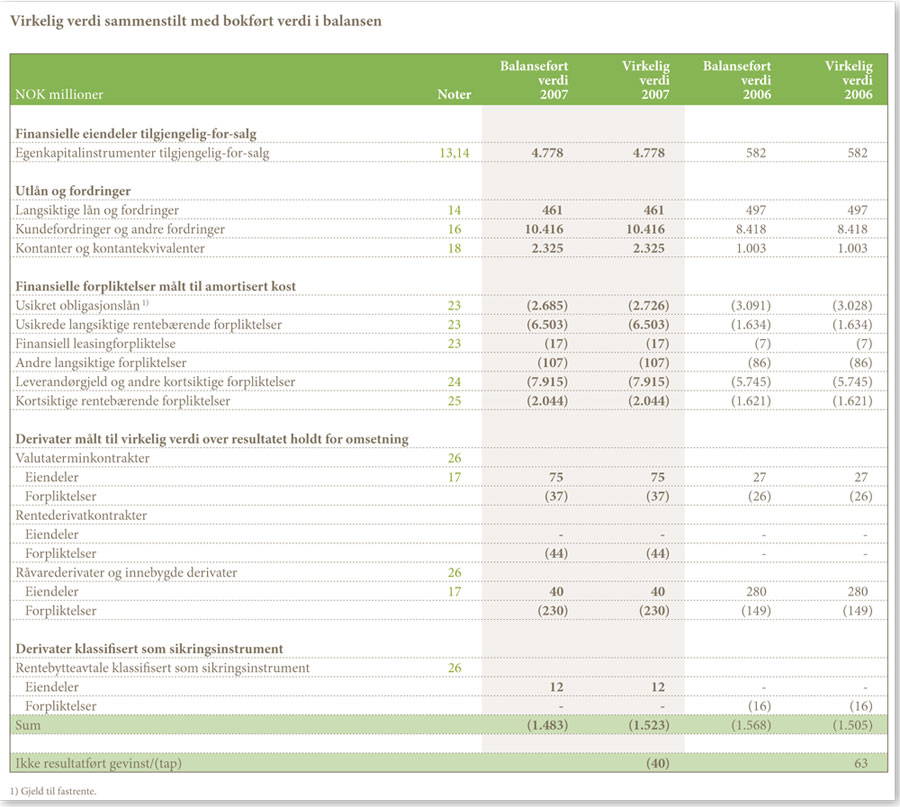Click value '63' in Ikke resultatført gevinst row
900x807 pixels.
[861, 763]
